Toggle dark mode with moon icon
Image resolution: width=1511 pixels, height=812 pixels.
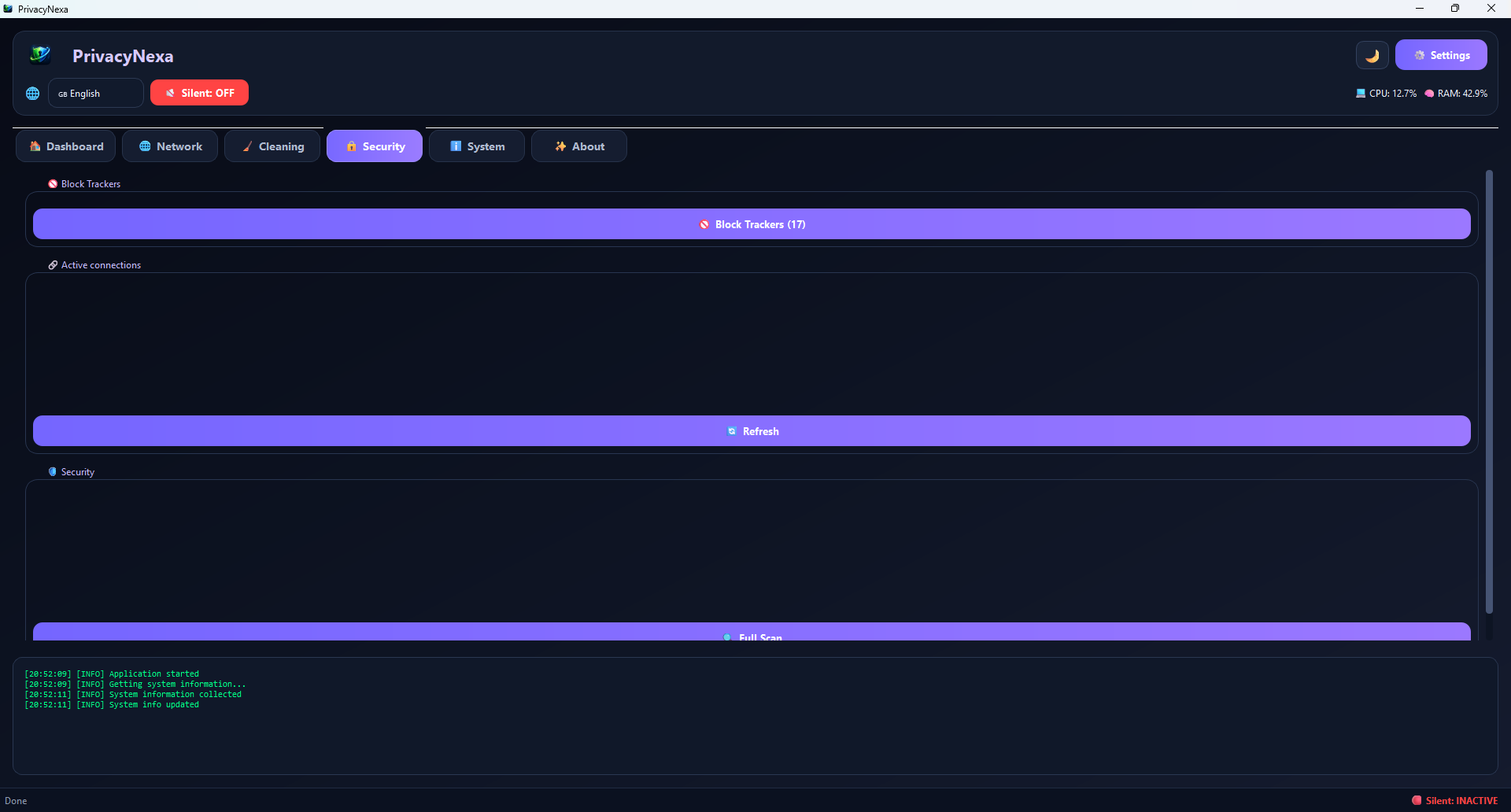pyautogui.click(x=1372, y=56)
